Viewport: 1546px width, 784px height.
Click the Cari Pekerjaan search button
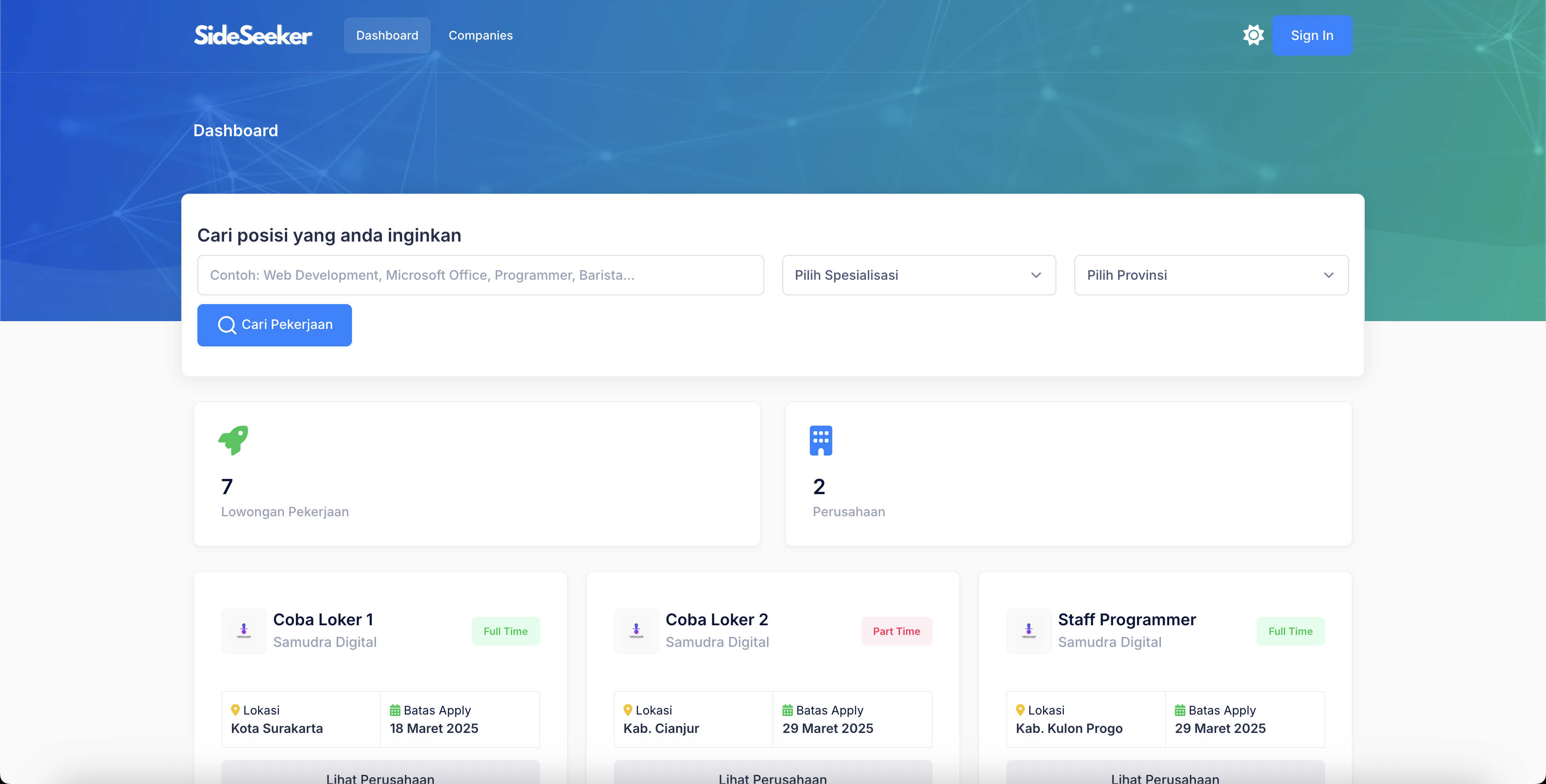pos(274,325)
